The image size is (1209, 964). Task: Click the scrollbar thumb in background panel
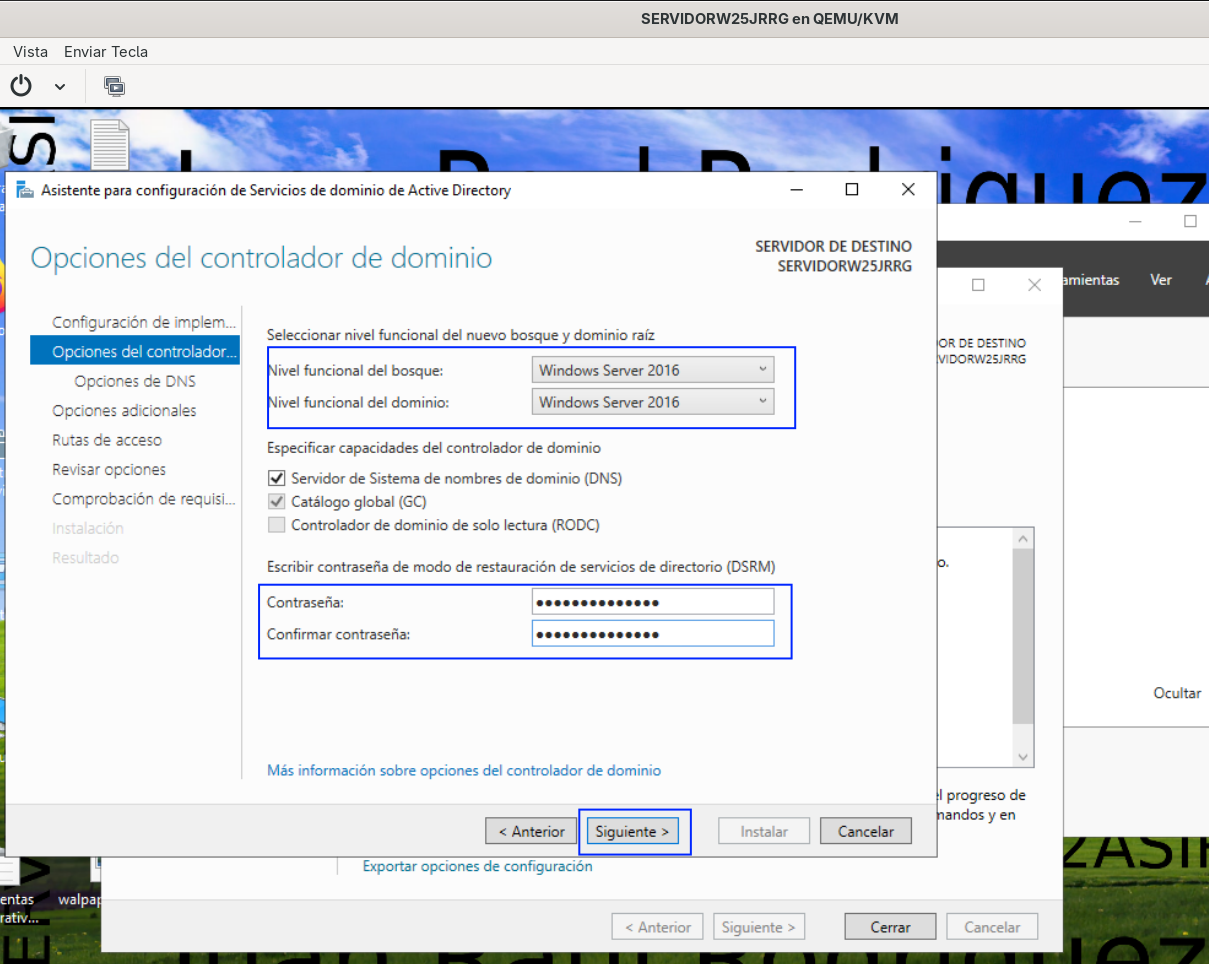(x=1023, y=637)
